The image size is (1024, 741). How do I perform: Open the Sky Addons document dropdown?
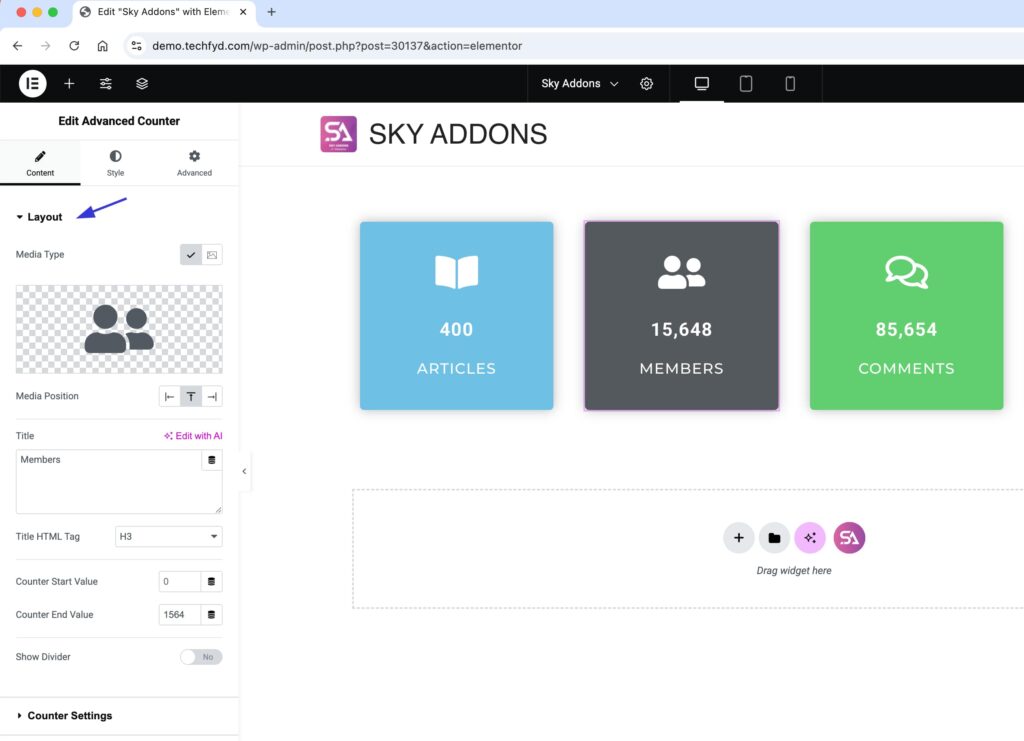tap(579, 84)
